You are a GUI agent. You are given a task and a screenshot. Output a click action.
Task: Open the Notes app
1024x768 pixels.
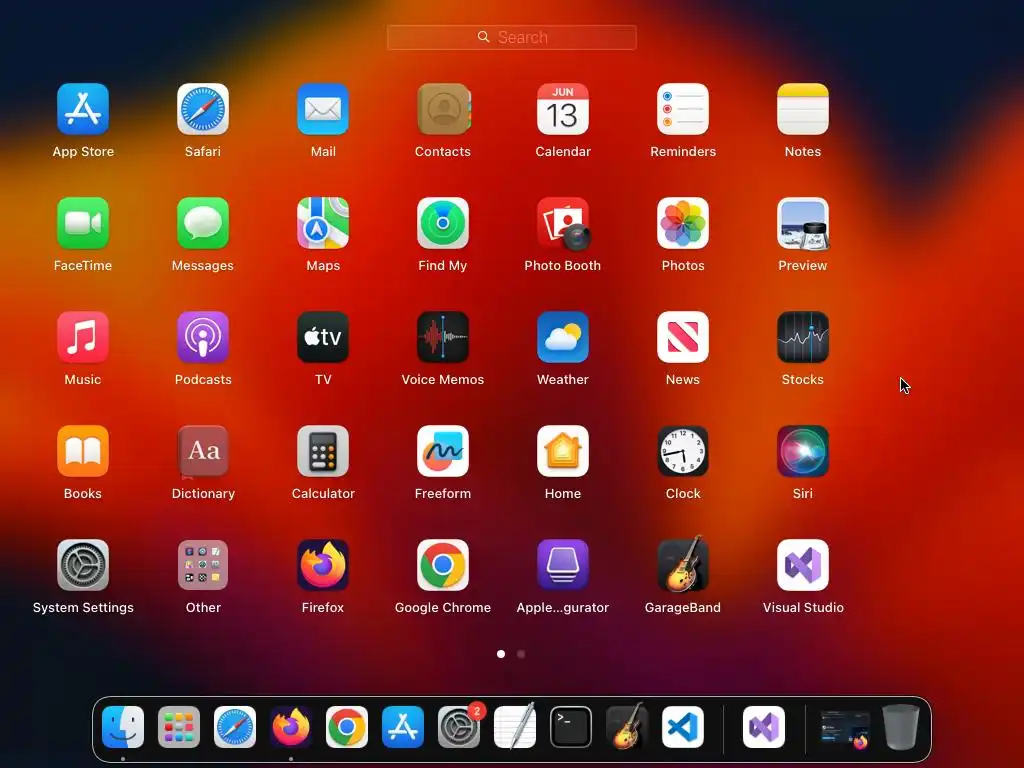pos(803,109)
